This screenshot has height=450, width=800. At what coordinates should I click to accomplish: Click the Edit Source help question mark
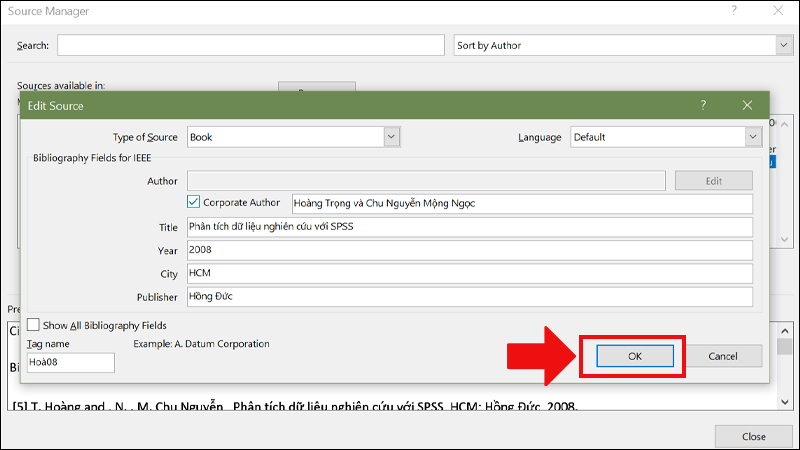703,105
